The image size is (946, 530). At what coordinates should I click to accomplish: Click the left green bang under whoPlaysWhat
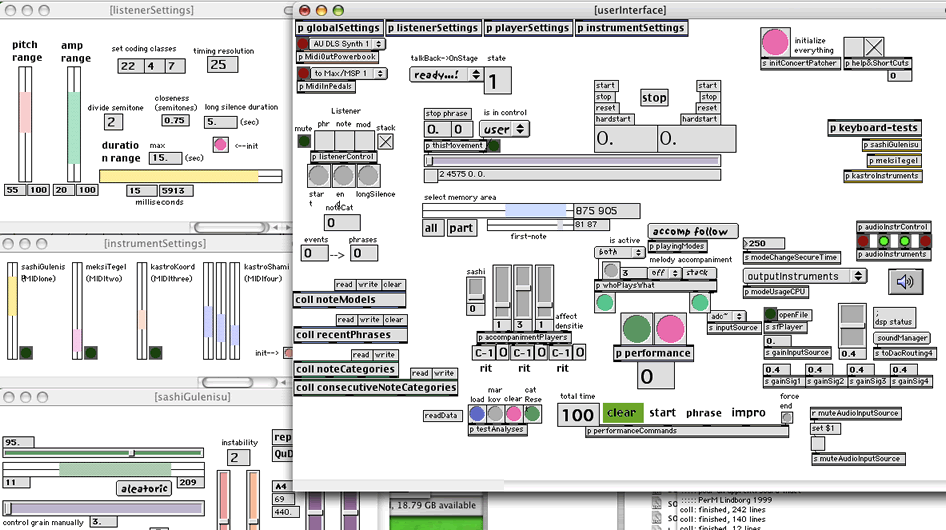[x=605, y=302]
